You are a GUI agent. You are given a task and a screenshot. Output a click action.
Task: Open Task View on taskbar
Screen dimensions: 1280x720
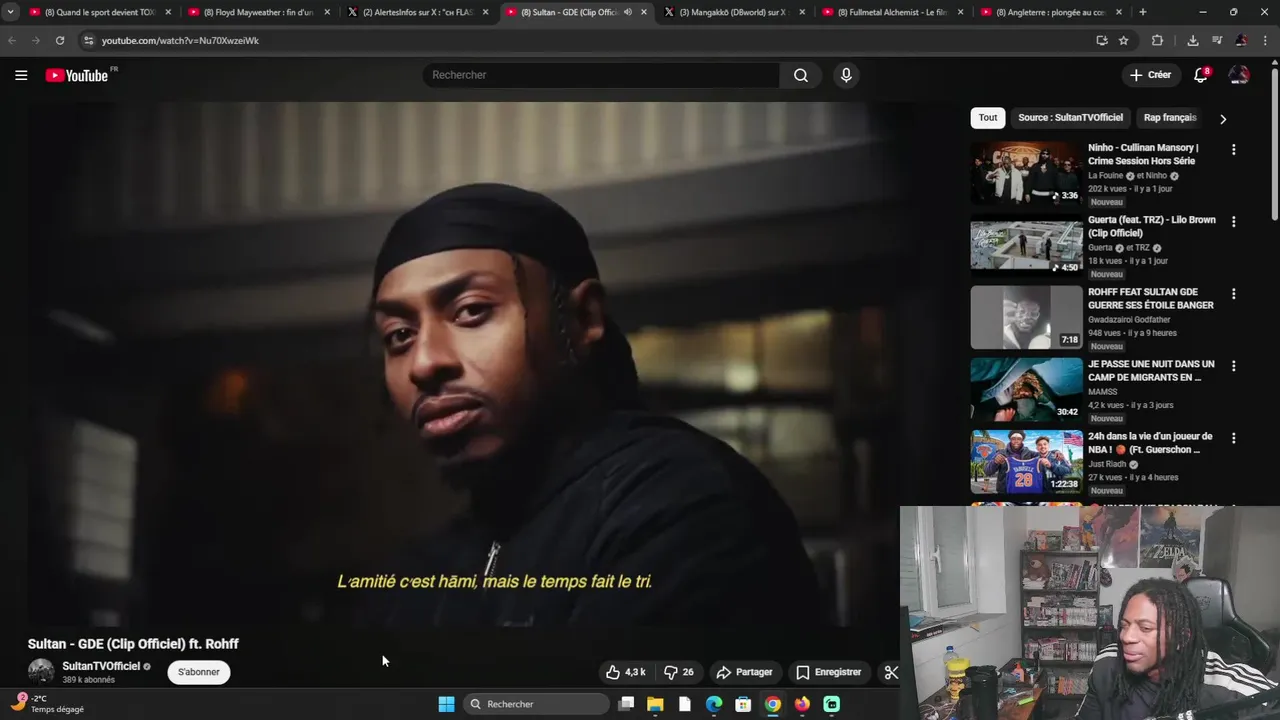(x=626, y=704)
